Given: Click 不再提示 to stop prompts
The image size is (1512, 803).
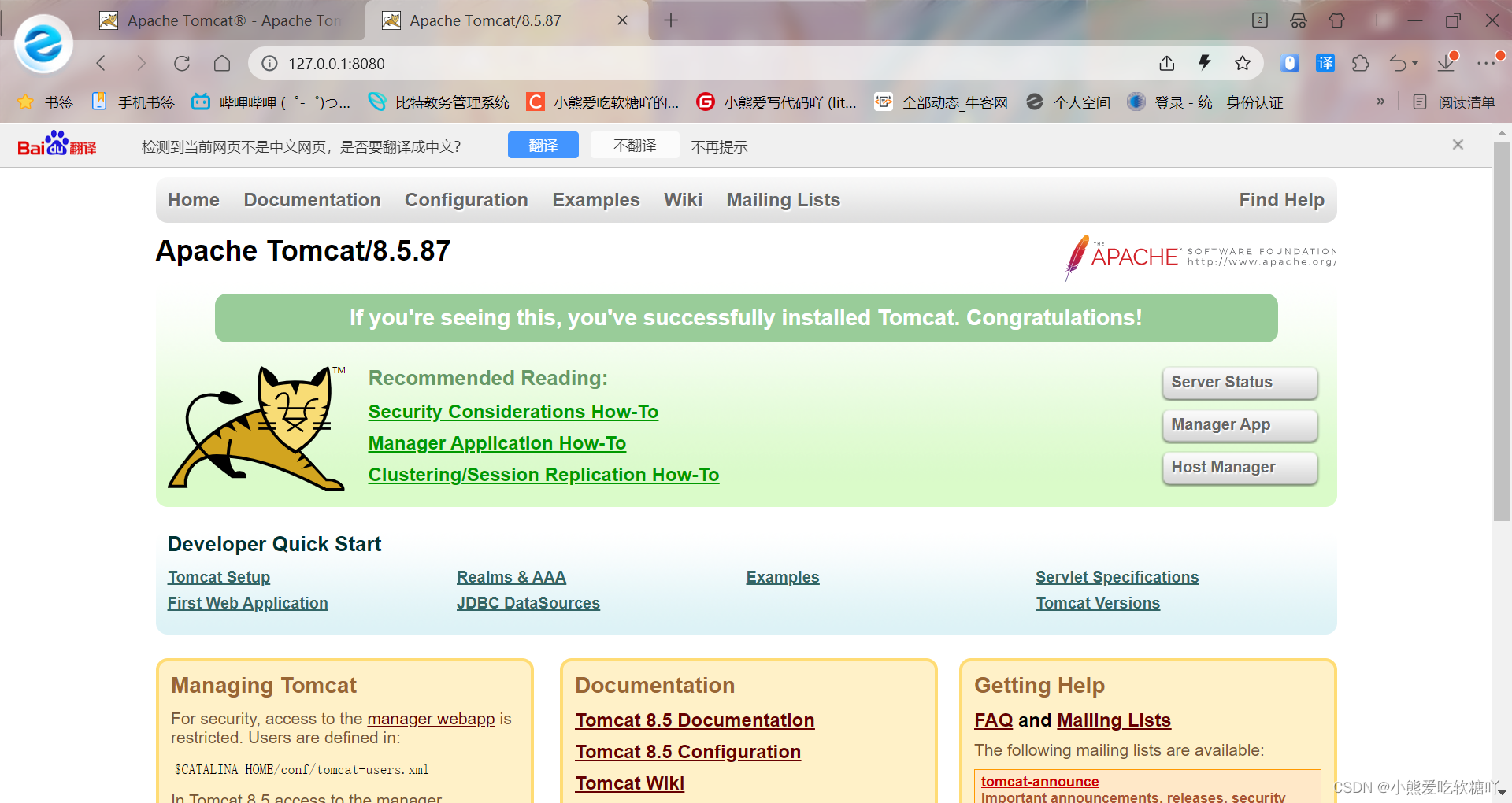Looking at the screenshot, I should [719, 146].
